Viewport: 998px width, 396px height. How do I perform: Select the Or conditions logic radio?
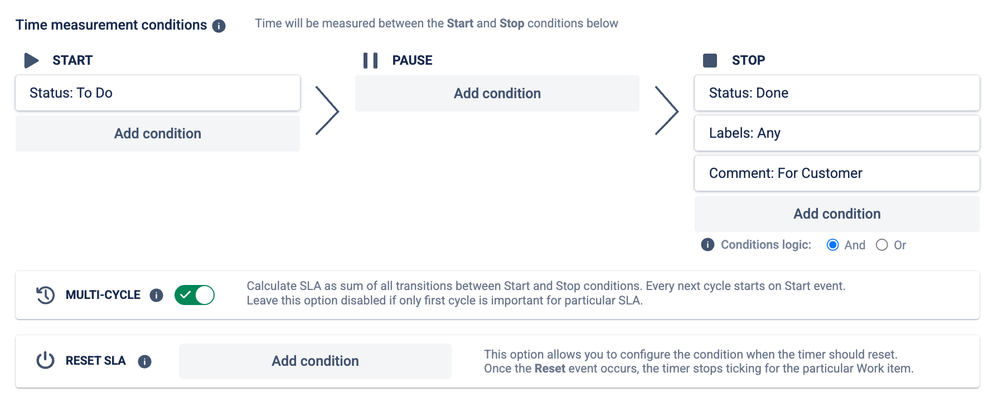[x=882, y=245]
